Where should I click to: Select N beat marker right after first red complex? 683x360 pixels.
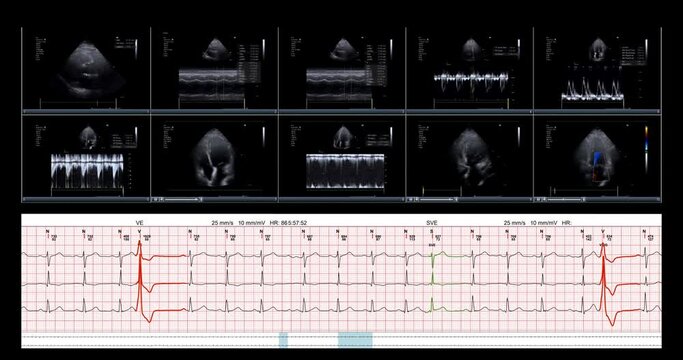pyautogui.click(x=189, y=231)
